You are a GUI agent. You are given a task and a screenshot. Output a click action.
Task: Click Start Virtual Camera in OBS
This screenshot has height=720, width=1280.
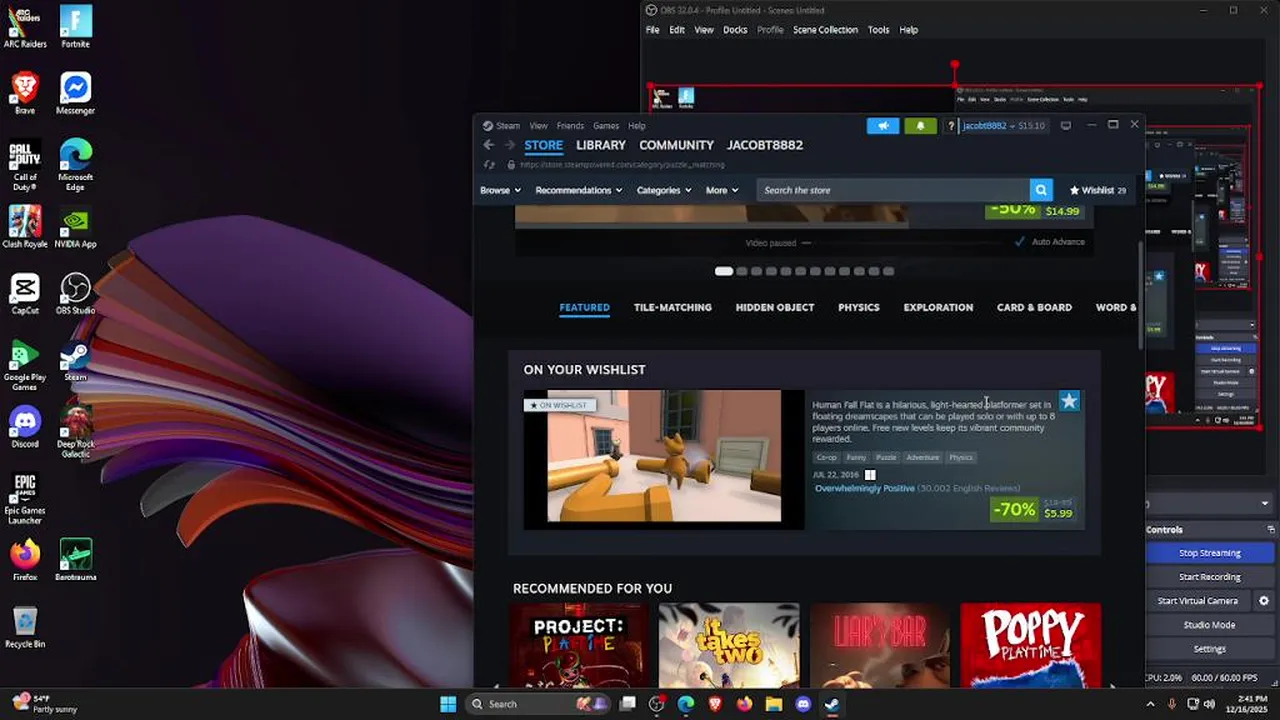pos(1198,601)
